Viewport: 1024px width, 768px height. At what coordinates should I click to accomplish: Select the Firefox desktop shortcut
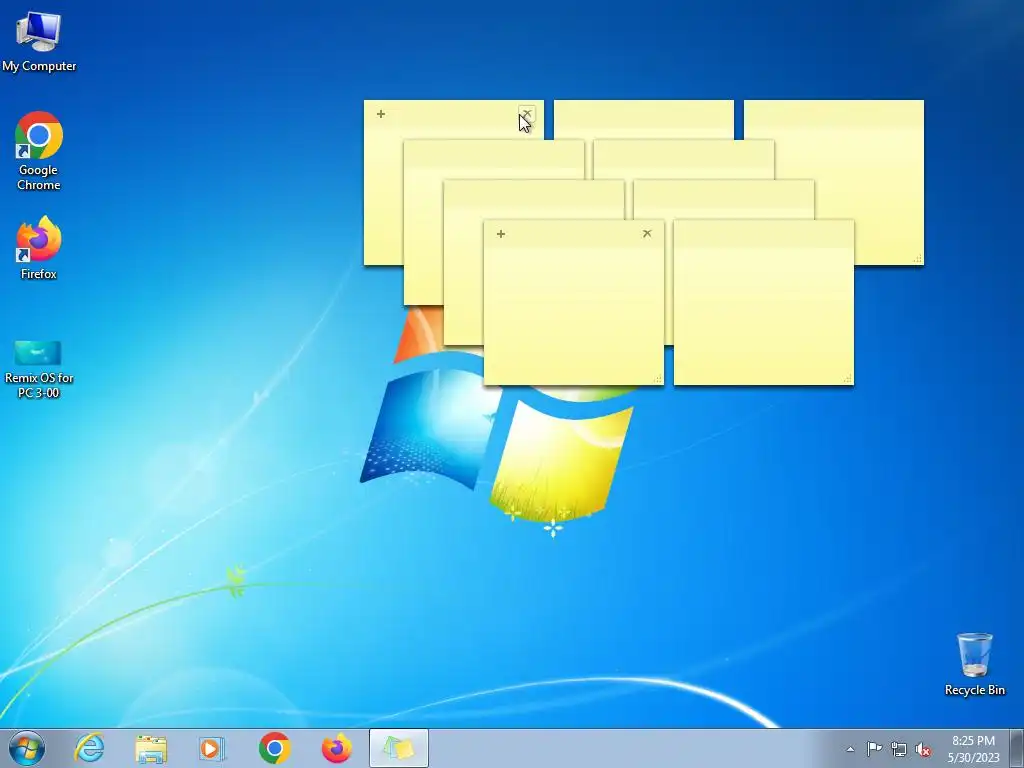click(39, 249)
